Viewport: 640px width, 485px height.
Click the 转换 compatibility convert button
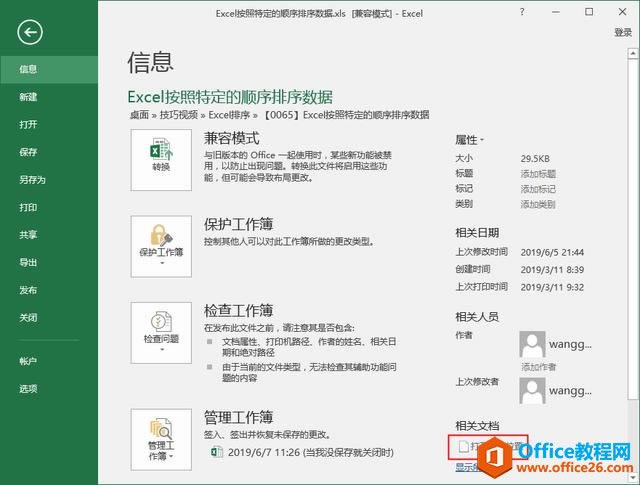(x=161, y=160)
